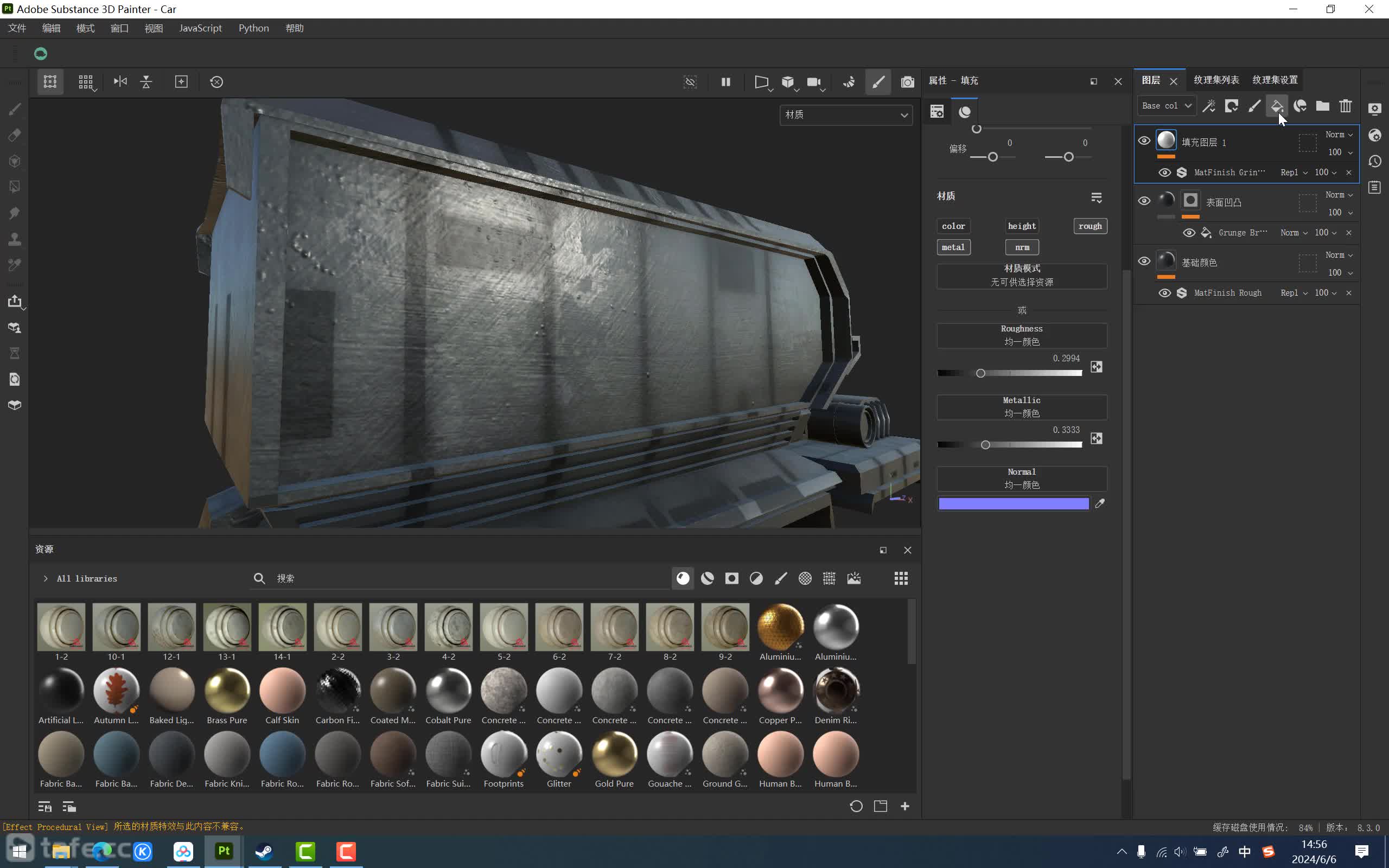This screenshot has width=1389, height=868.
Task: Open the Python menu
Action: point(254,28)
